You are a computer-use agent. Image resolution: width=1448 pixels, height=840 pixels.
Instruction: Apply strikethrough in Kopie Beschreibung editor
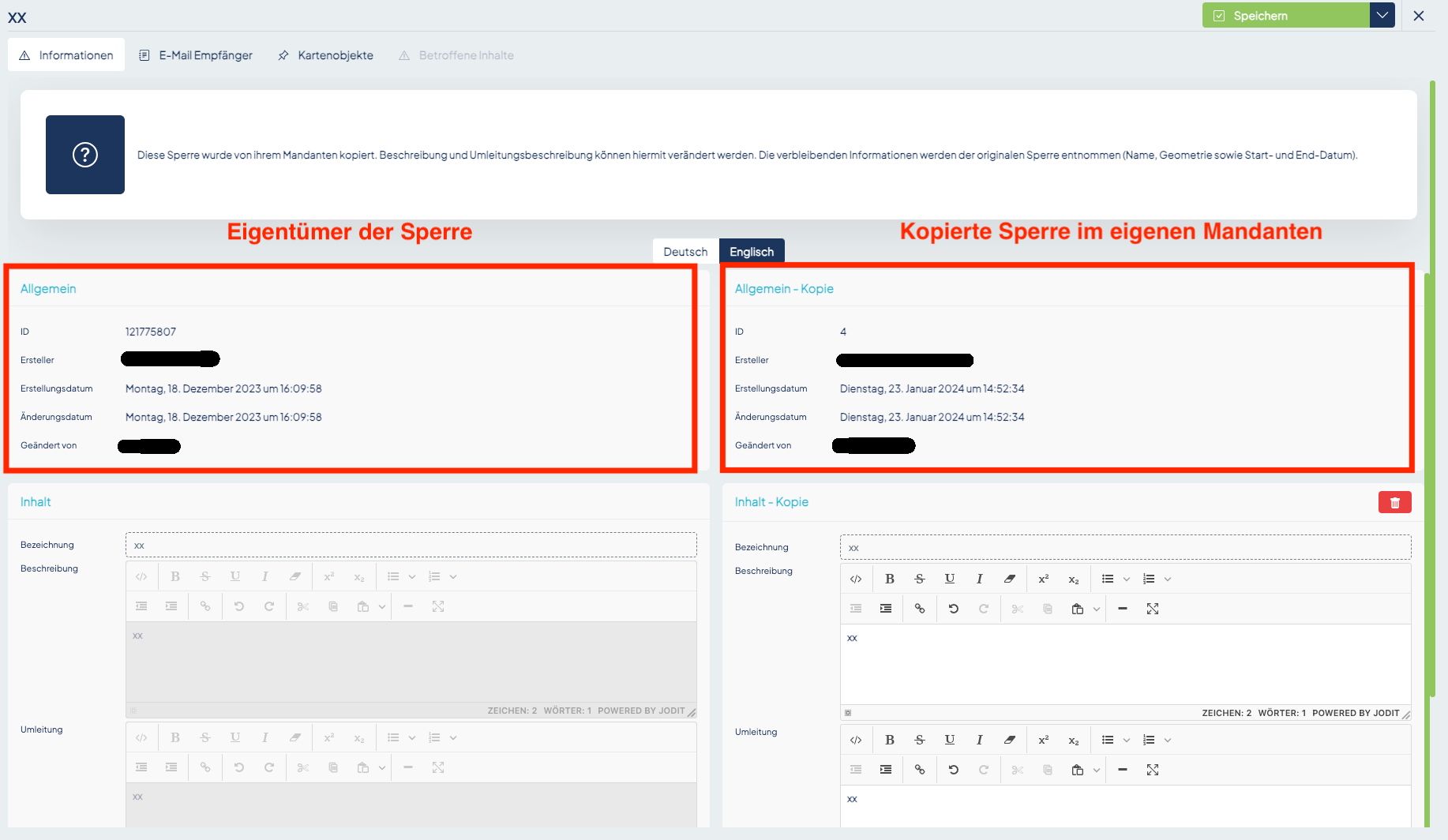coord(920,579)
